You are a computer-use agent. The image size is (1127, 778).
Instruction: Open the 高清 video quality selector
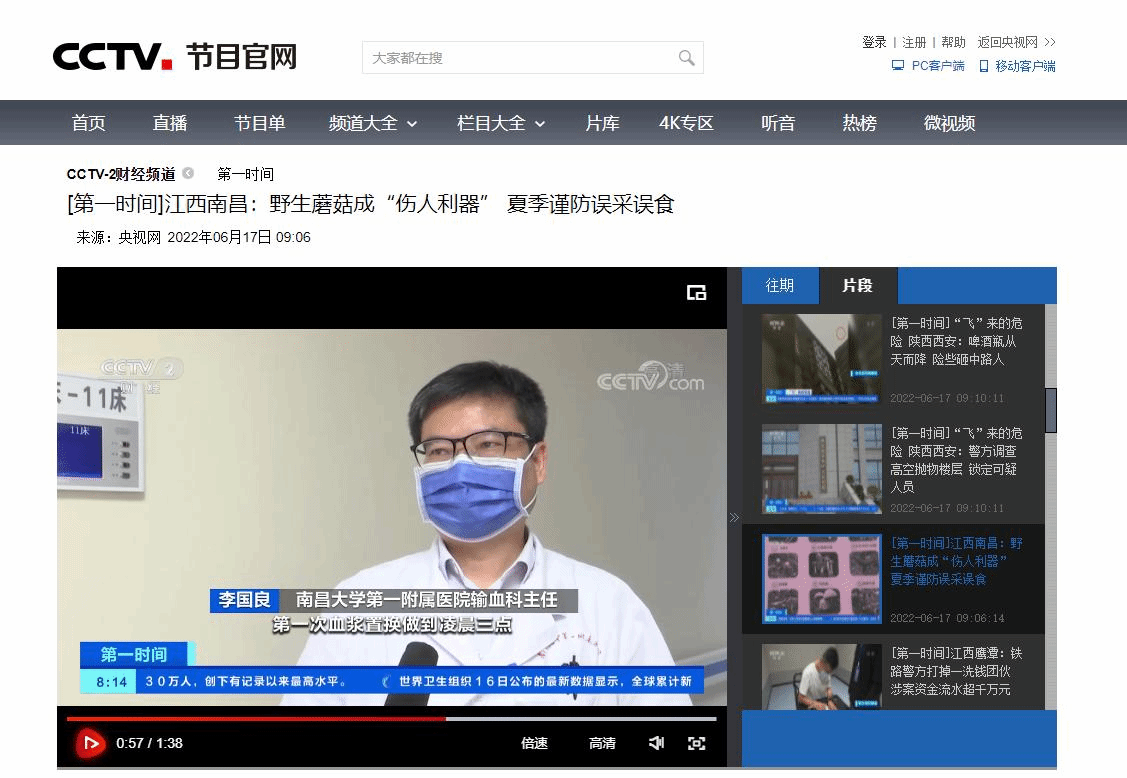(x=602, y=743)
